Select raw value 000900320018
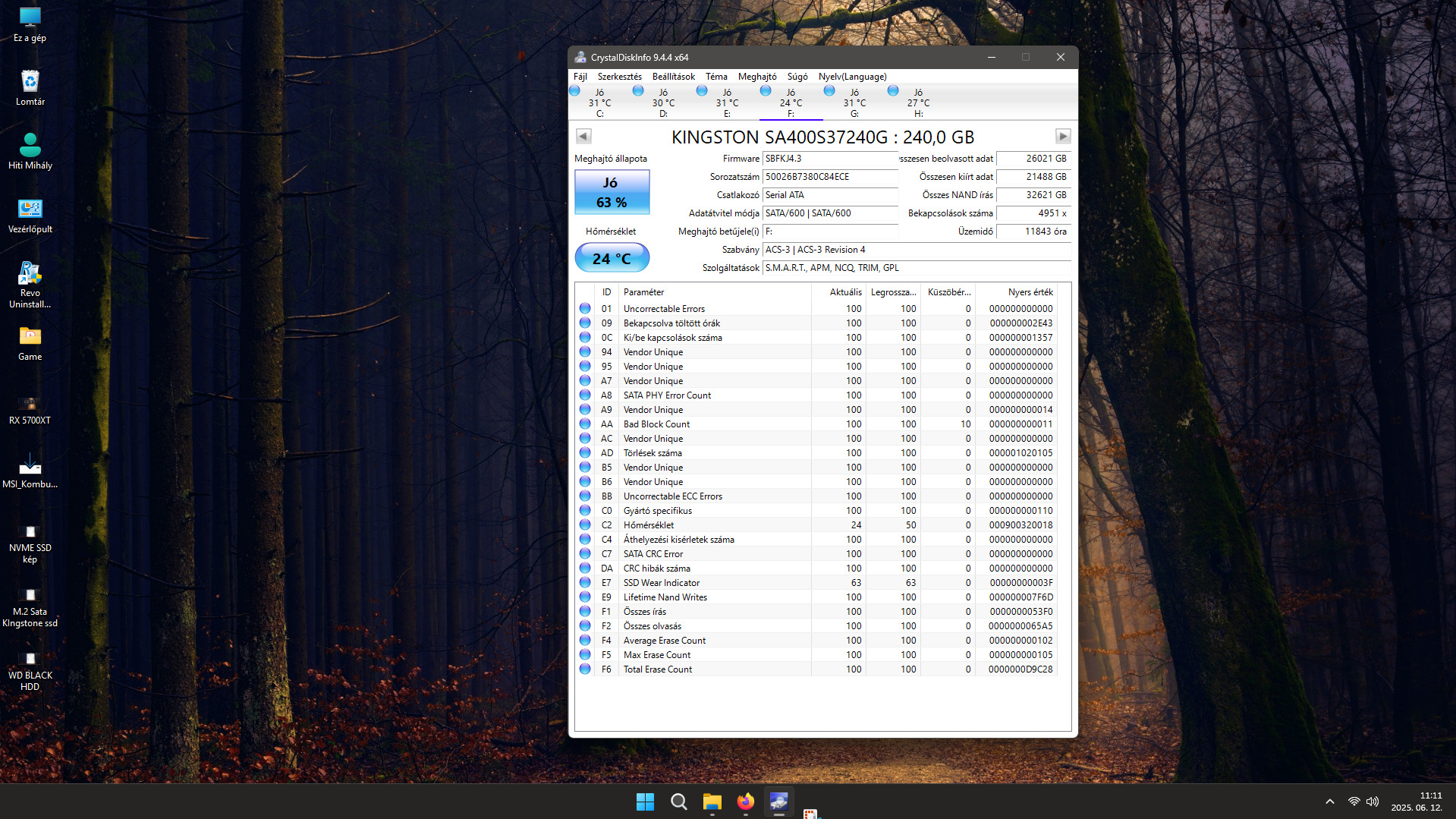The width and height of the screenshot is (1456, 819). coord(1021,525)
